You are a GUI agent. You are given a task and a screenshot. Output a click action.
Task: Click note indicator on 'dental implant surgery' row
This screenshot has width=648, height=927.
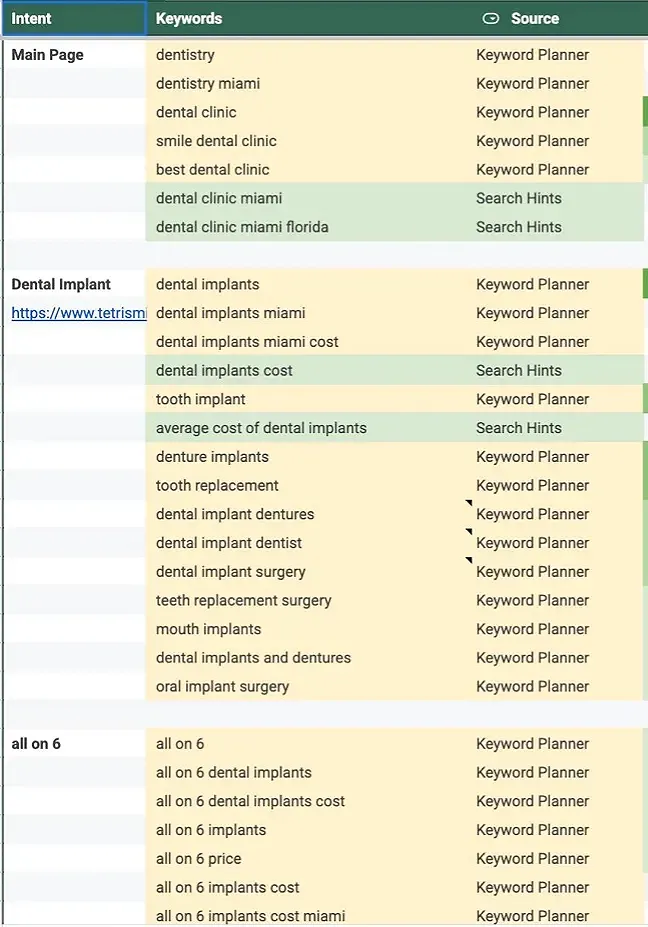(469, 562)
